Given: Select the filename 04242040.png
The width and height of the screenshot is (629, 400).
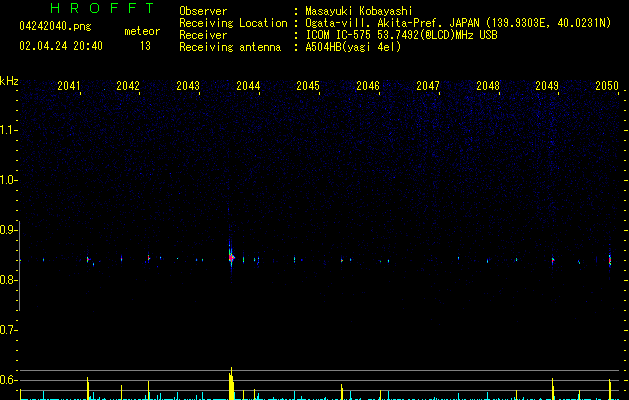Looking at the screenshot, I should (55, 26).
